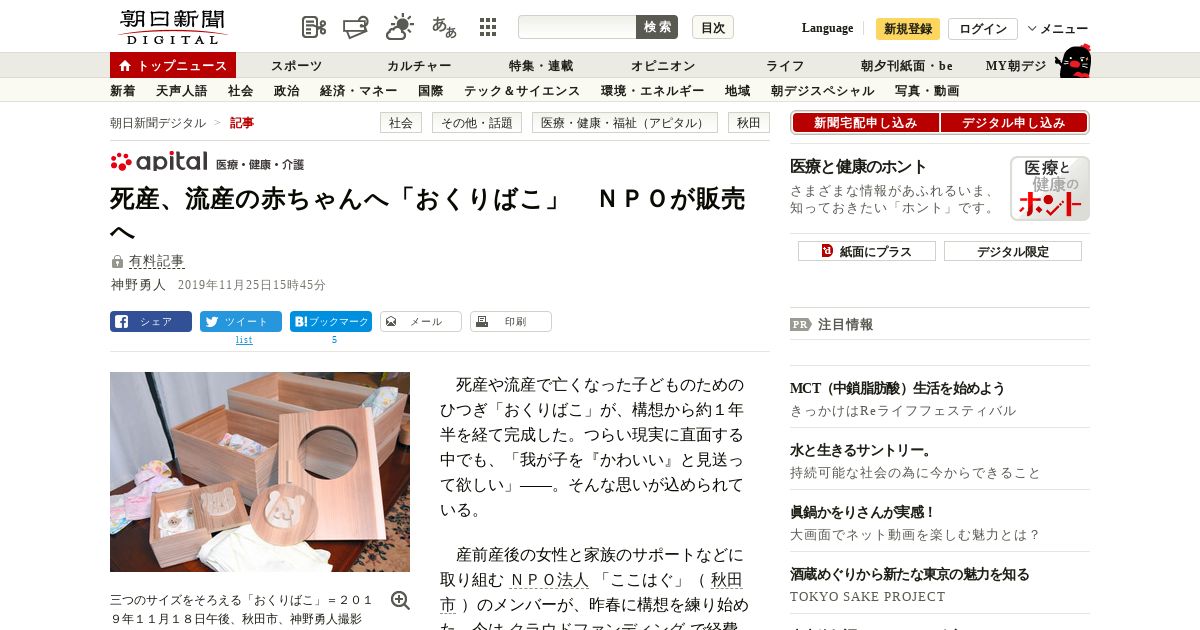Open the ライフ tab
The image size is (1200, 630).
[x=785, y=65]
